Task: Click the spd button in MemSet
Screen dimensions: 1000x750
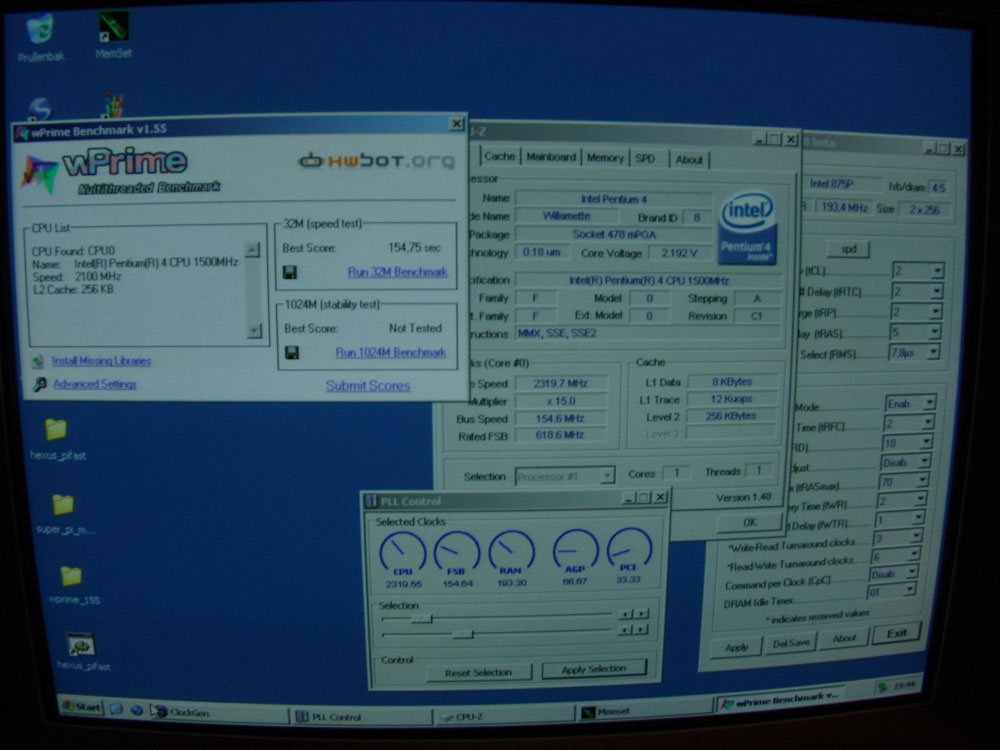Action: tap(848, 249)
